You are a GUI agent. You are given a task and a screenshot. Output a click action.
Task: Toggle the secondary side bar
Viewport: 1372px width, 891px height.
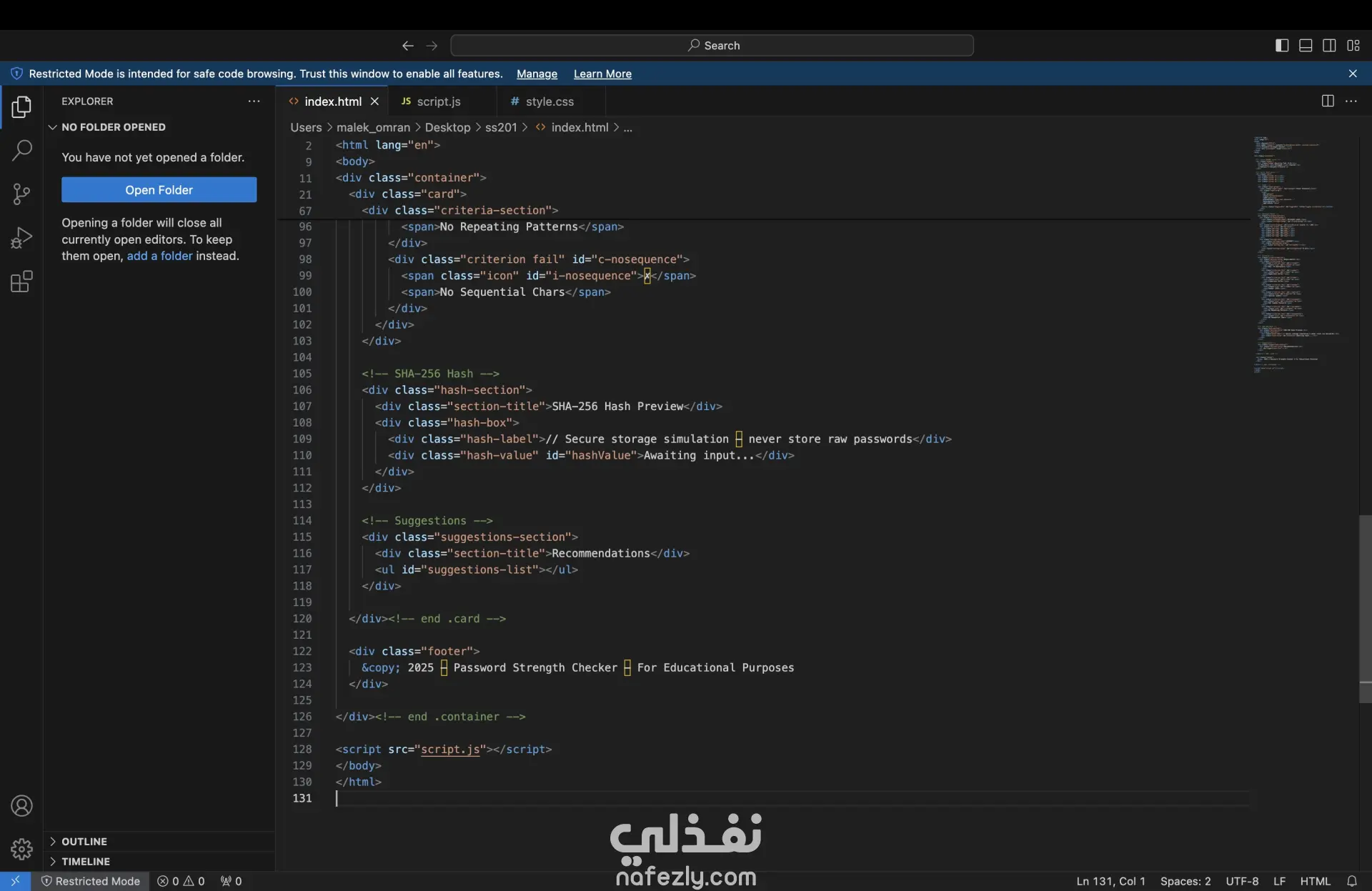pos(1329,46)
